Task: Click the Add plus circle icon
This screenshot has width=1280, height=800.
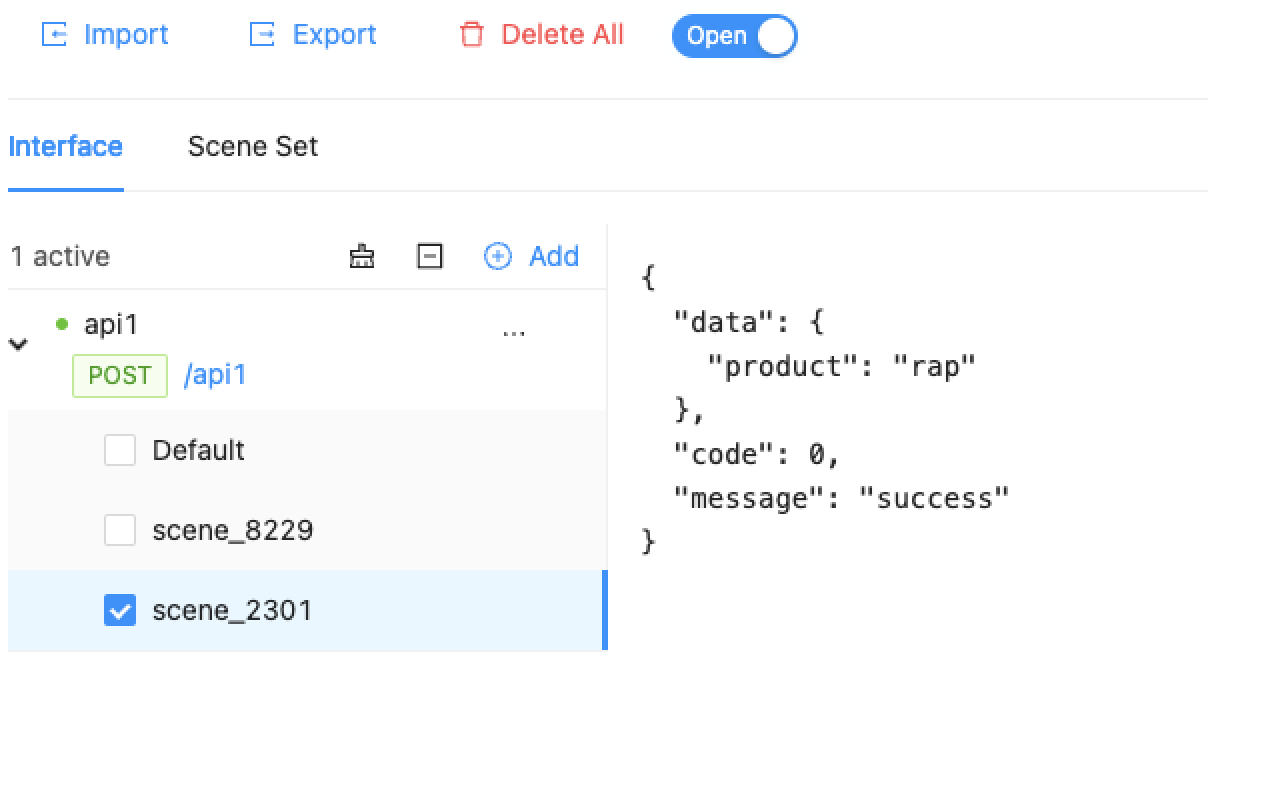Action: coord(497,257)
